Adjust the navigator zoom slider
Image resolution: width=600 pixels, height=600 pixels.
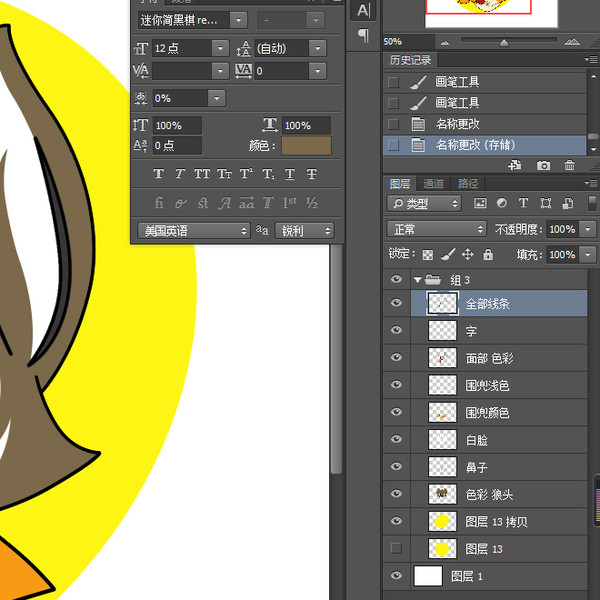[504, 43]
